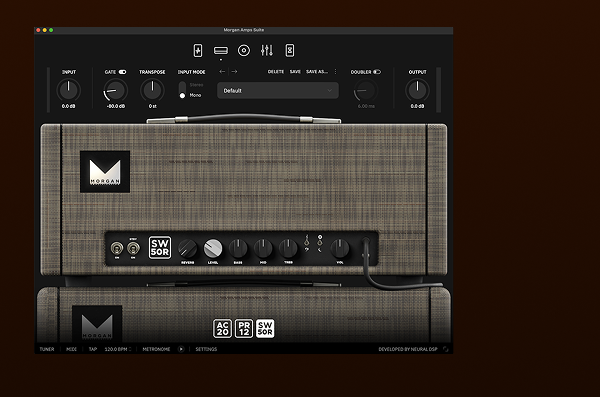Screen dimensions: 600x397
Task: Select the amp head section icon
Action: point(221,51)
